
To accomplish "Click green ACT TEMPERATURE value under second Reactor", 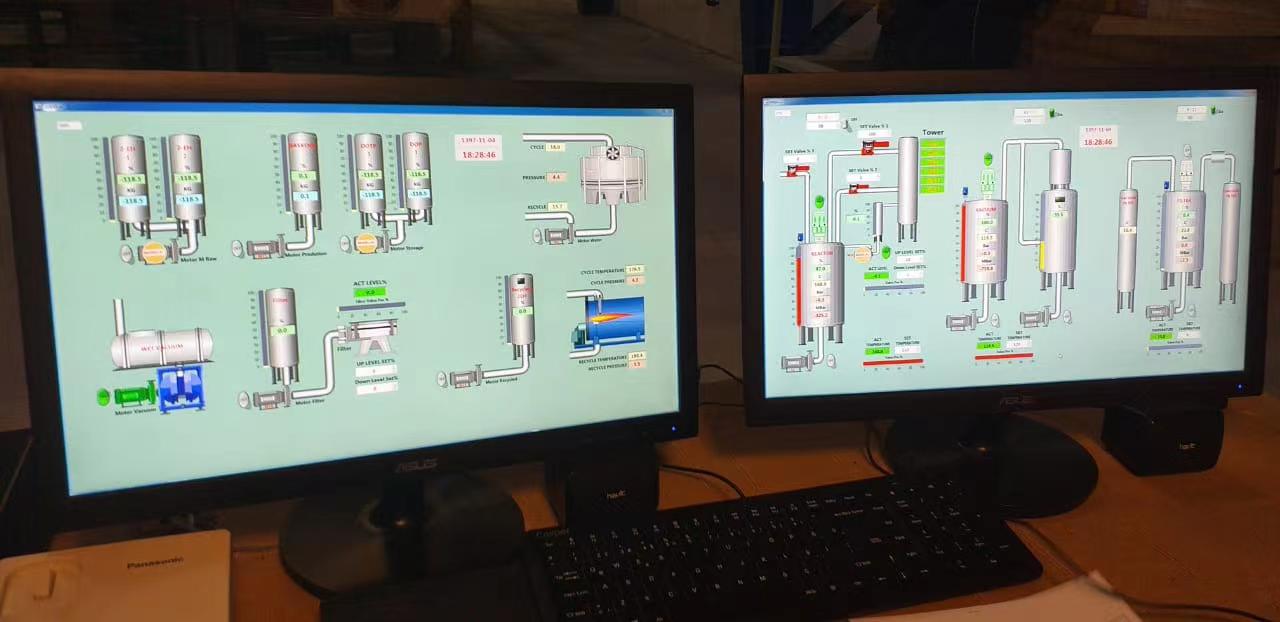I will coord(989,346).
